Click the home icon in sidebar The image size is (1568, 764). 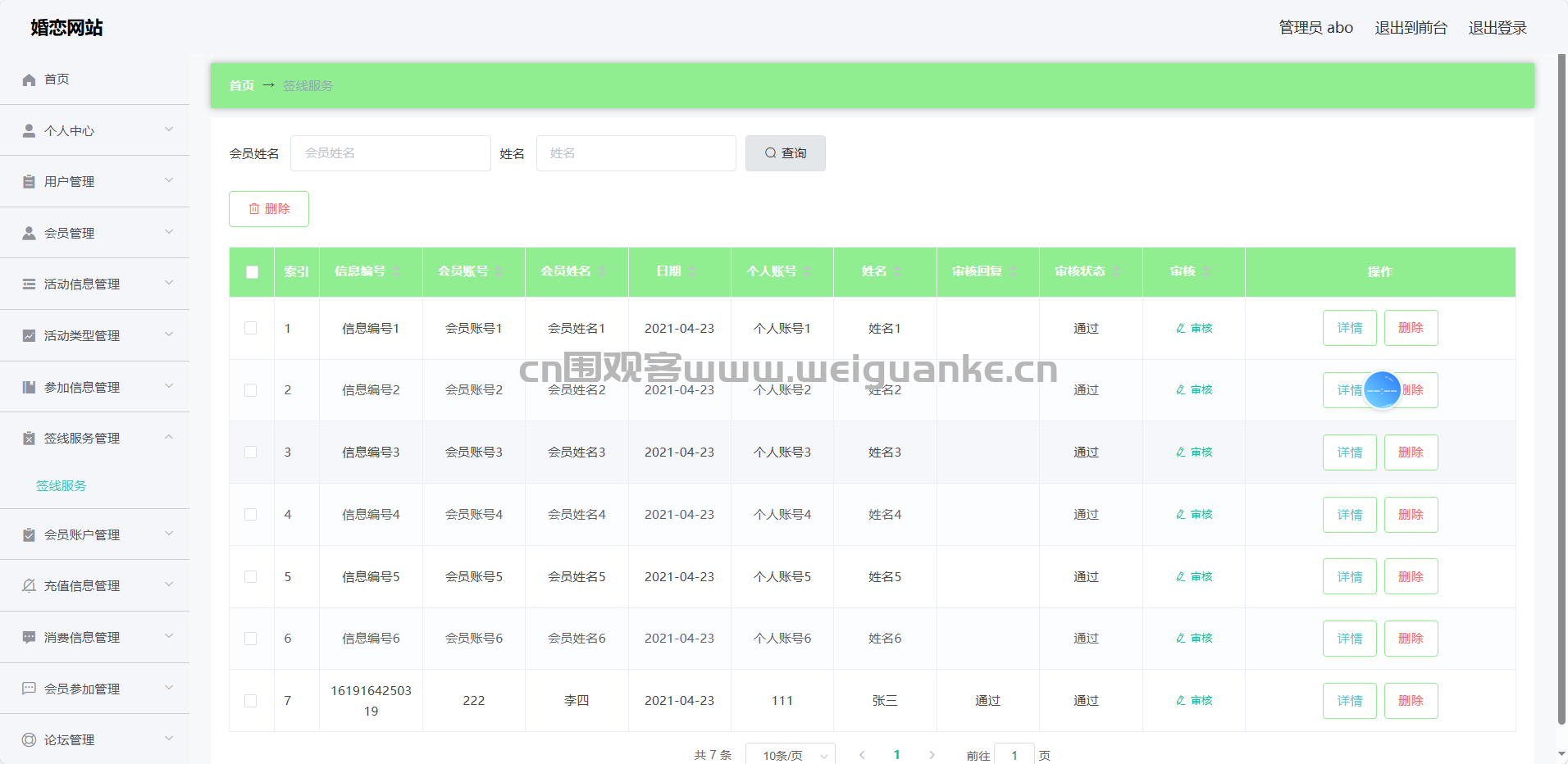pos(29,80)
